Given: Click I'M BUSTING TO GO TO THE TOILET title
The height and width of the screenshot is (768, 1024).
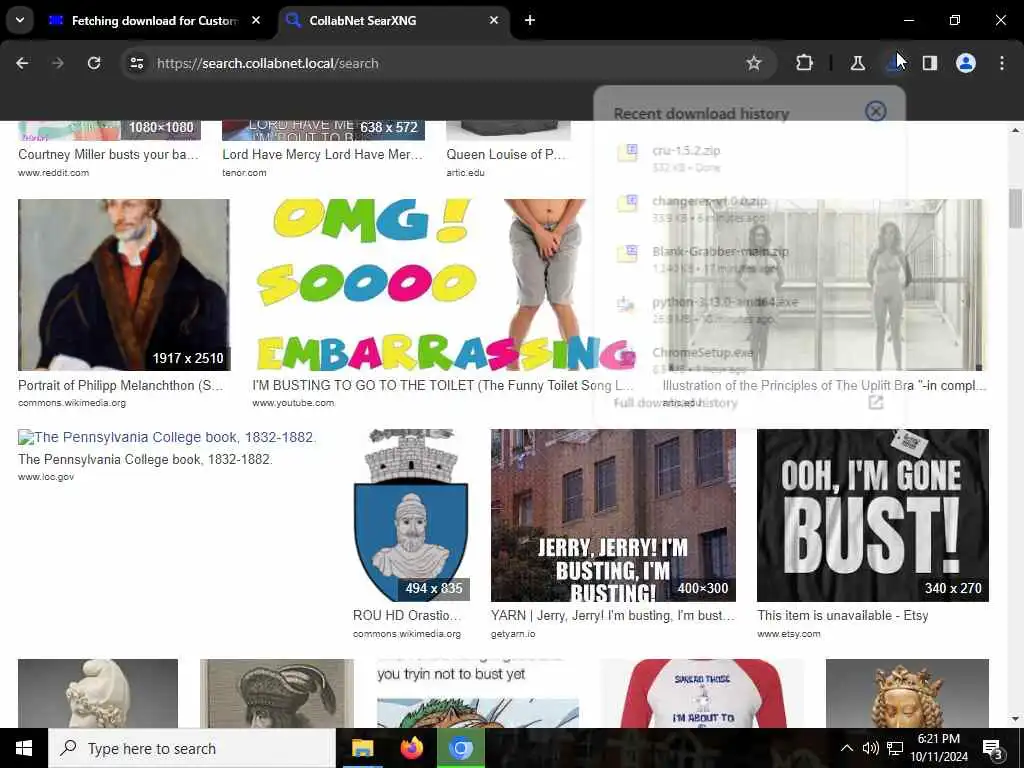Looking at the screenshot, I should click(443, 385).
